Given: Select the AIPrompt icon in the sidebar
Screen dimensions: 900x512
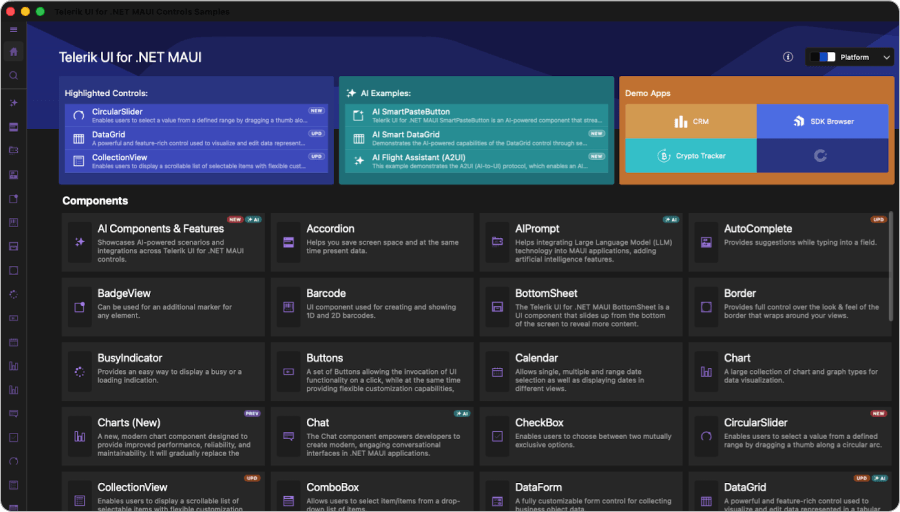Looking at the screenshot, I should 14,150.
